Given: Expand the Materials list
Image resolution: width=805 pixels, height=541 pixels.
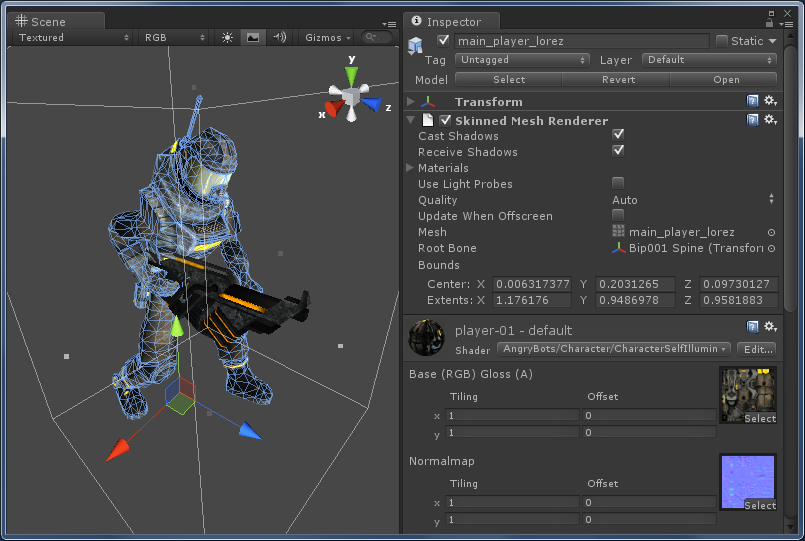Looking at the screenshot, I should click(410, 168).
